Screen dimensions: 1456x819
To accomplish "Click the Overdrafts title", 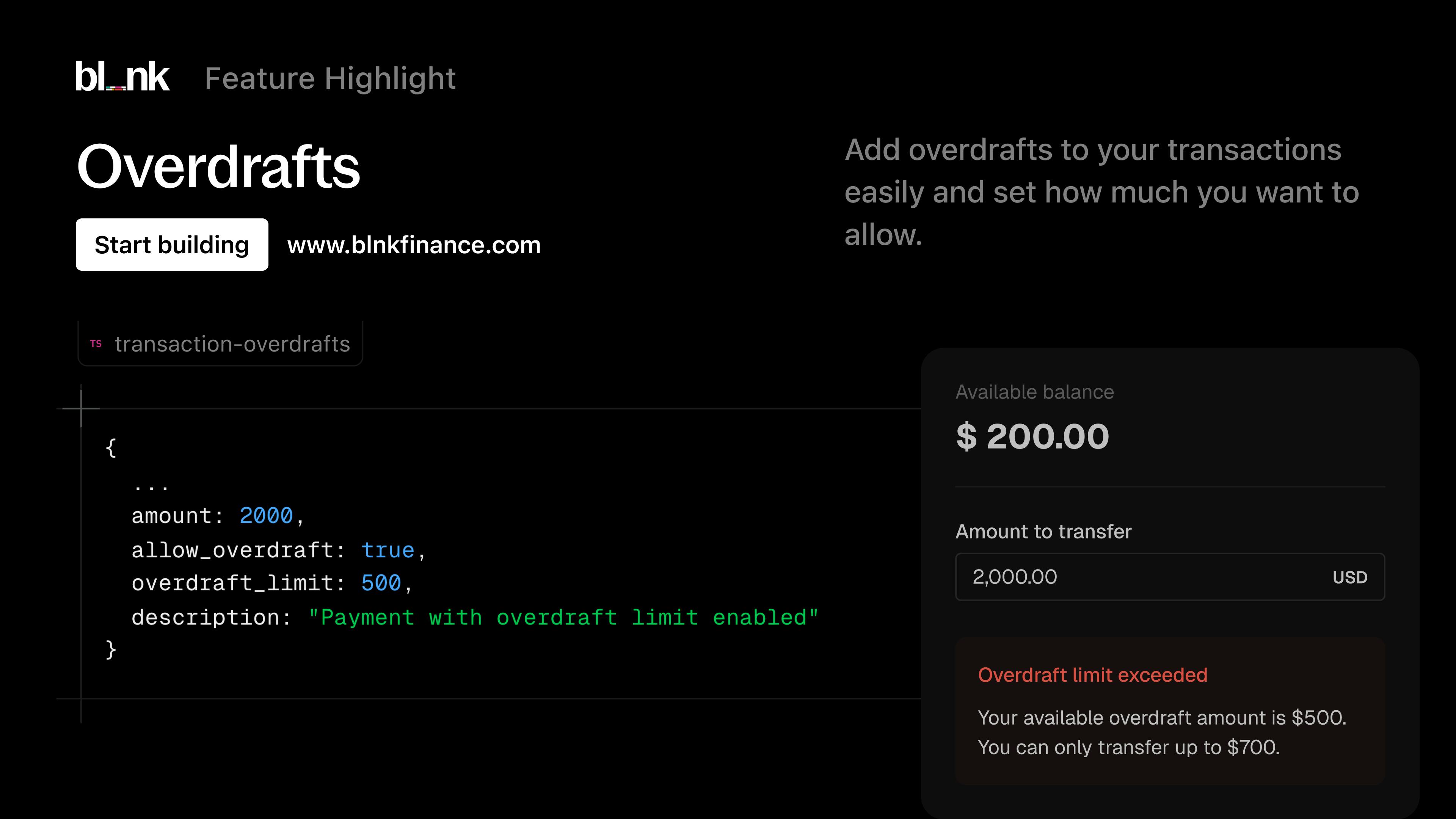I will pos(218,166).
